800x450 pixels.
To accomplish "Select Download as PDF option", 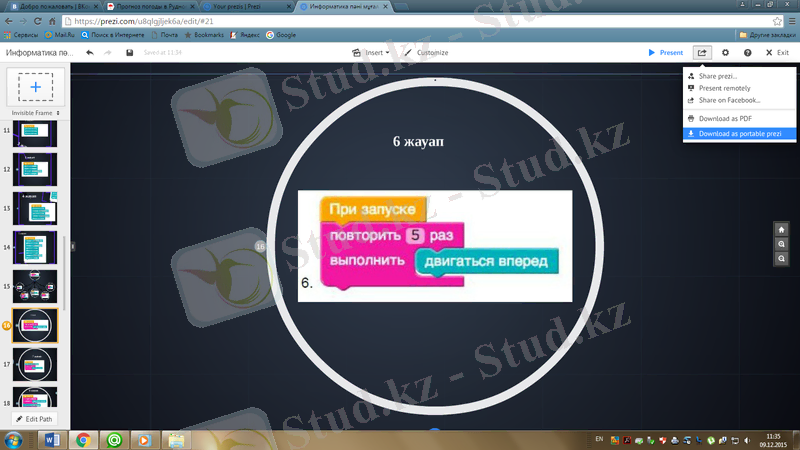I will pyautogui.click(x=725, y=118).
